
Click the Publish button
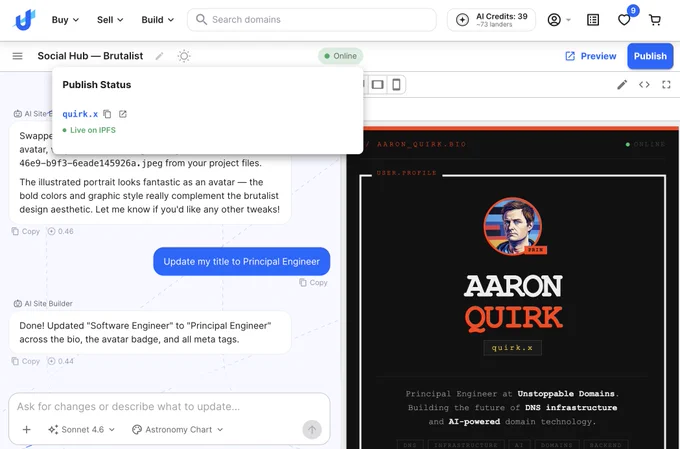650,56
